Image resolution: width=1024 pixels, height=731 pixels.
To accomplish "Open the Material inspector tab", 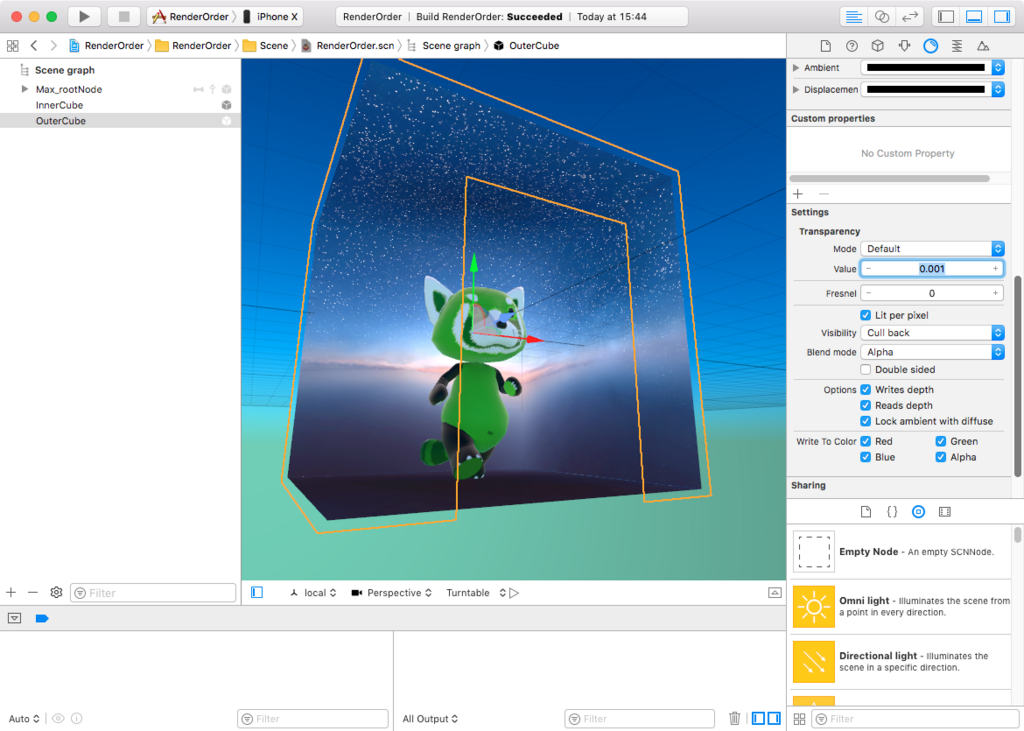I will click(x=931, y=46).
